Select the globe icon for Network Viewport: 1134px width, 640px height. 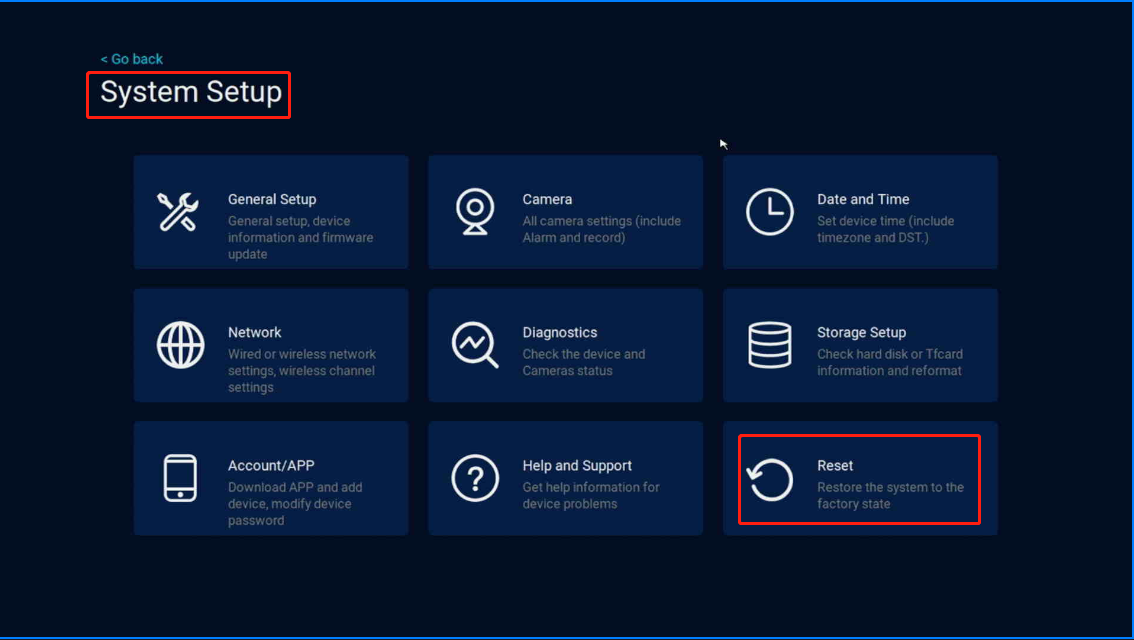(180, 346)
